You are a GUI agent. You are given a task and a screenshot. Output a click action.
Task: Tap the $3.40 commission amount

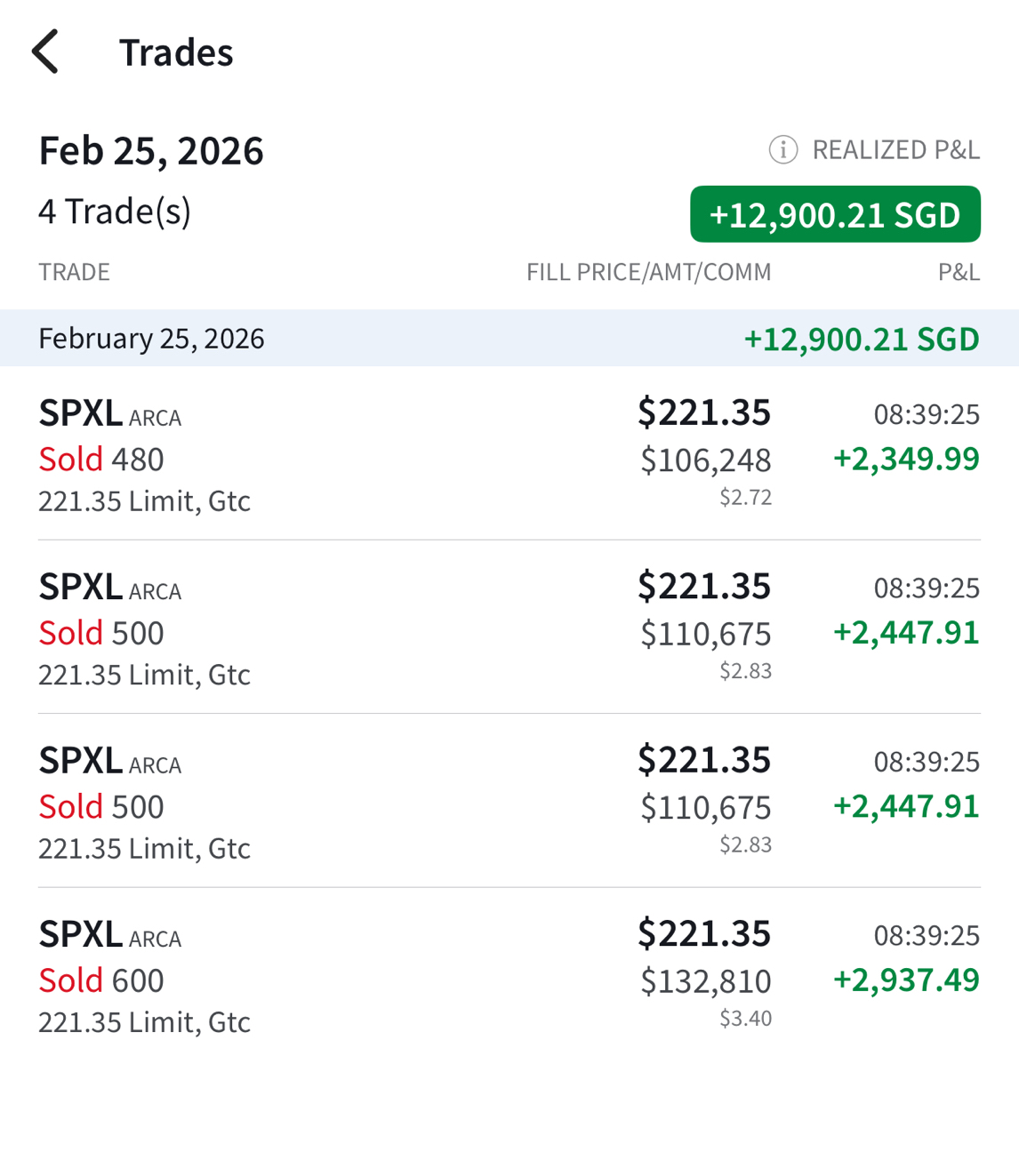tap(746, 1018)
